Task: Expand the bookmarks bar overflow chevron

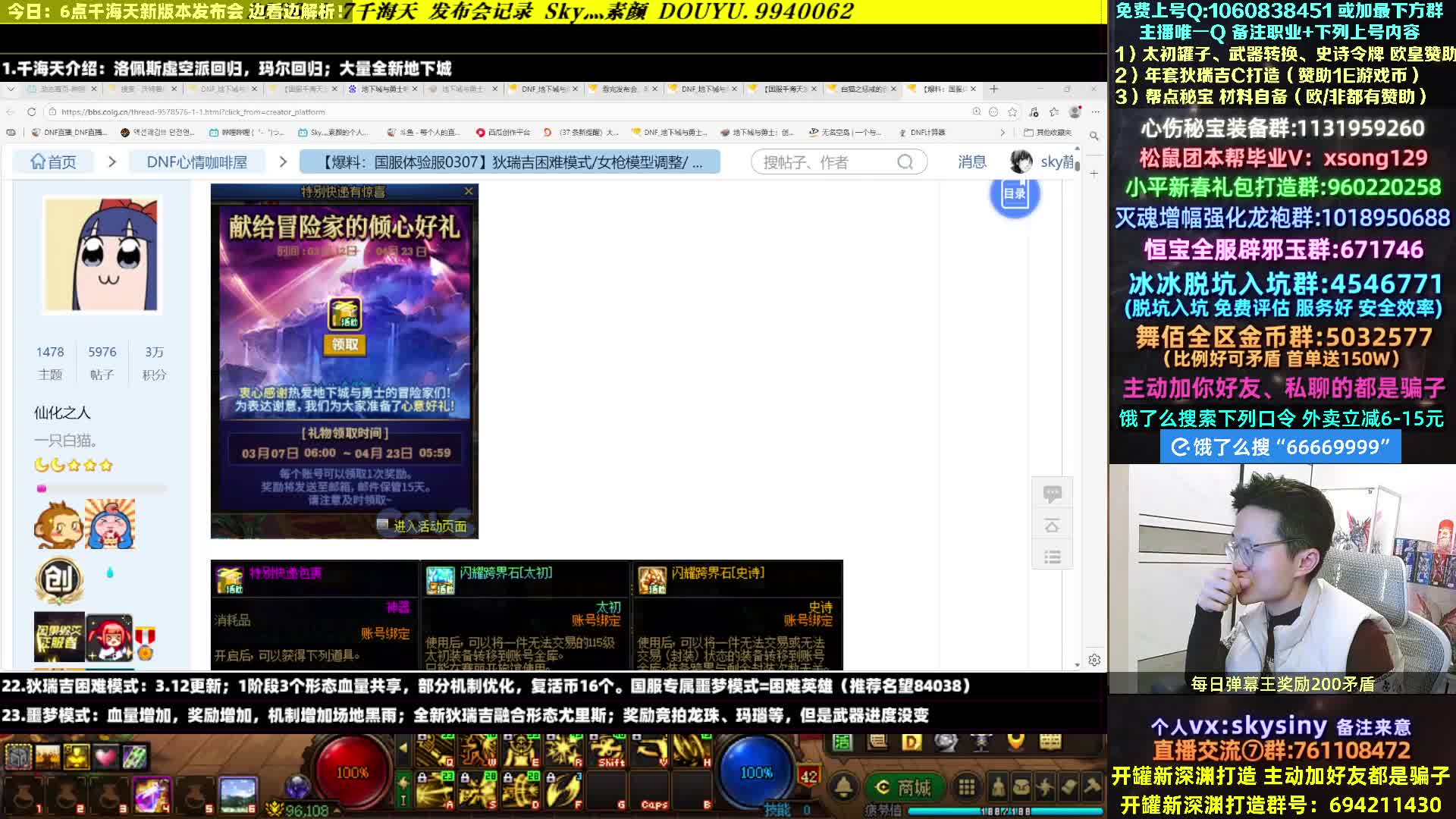Action: (1003, 133)
